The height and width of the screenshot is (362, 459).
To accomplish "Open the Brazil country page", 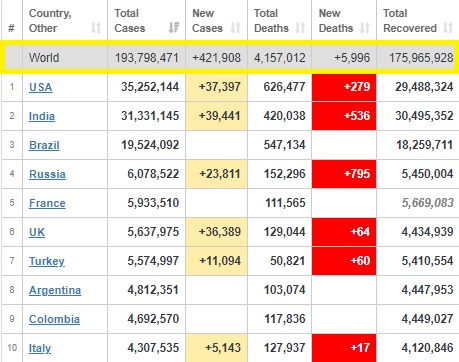I will (44, 145).
